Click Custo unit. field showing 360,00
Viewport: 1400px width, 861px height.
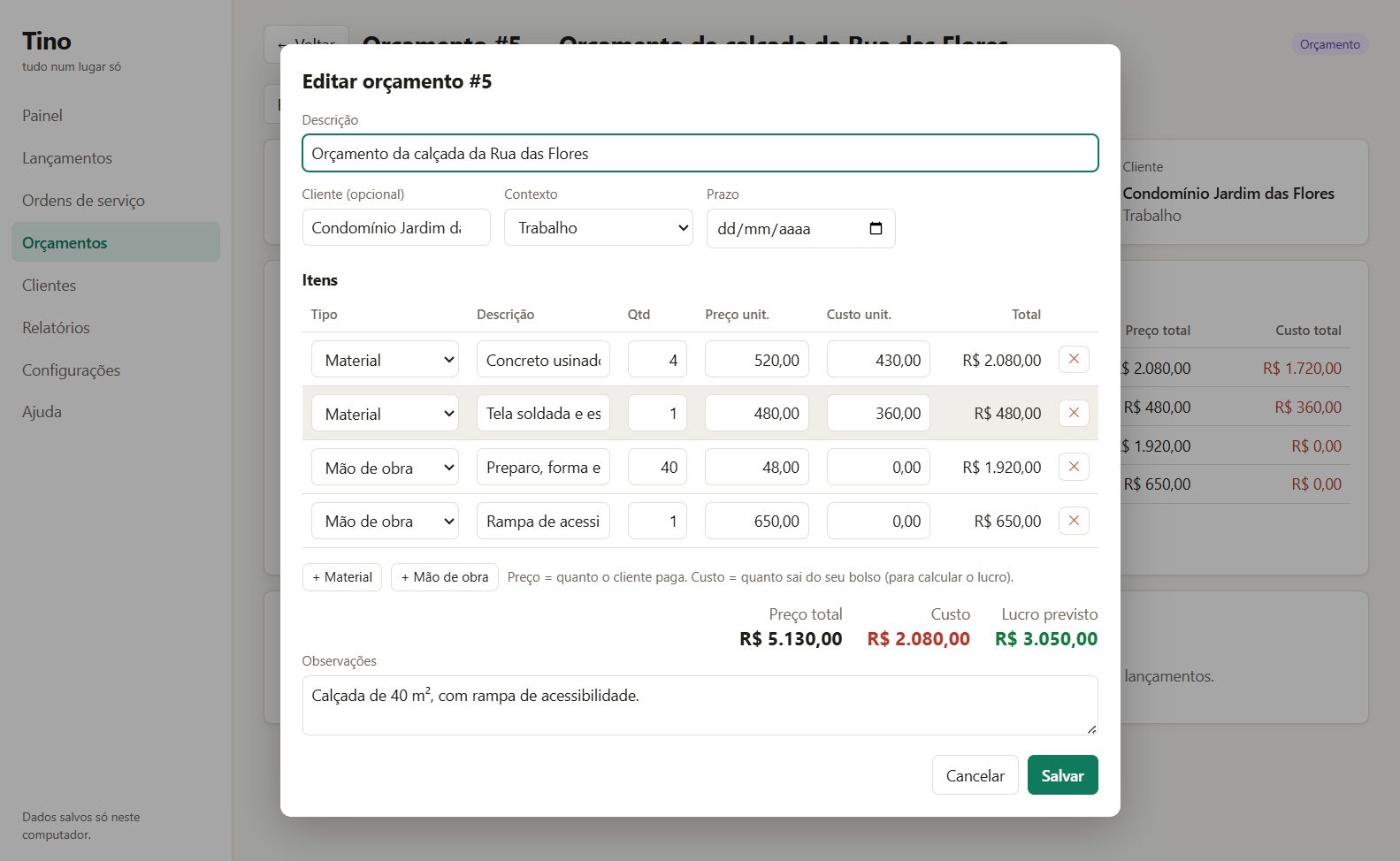click(x=878, y=413)
